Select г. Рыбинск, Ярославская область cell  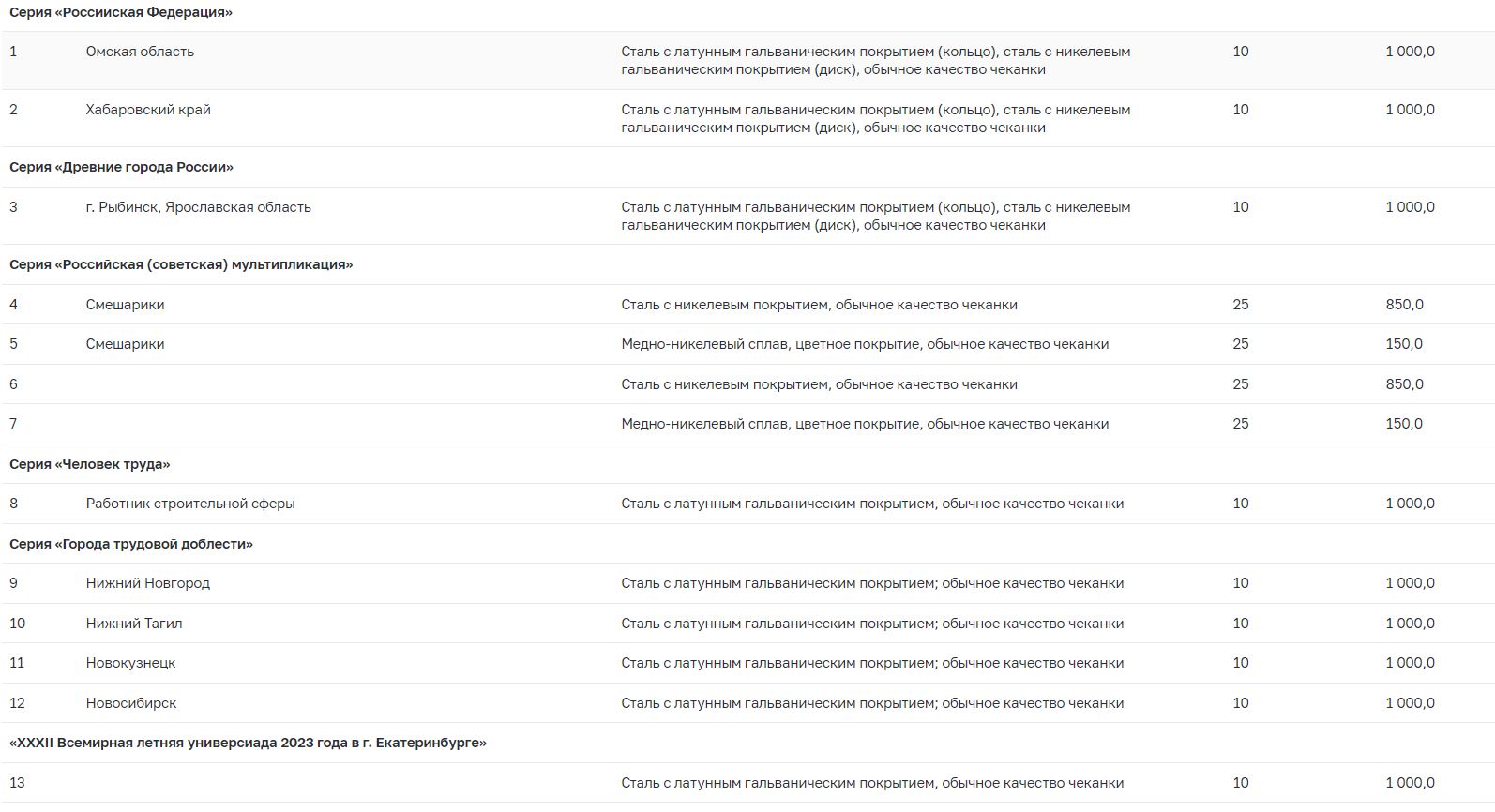click(199, 207)
